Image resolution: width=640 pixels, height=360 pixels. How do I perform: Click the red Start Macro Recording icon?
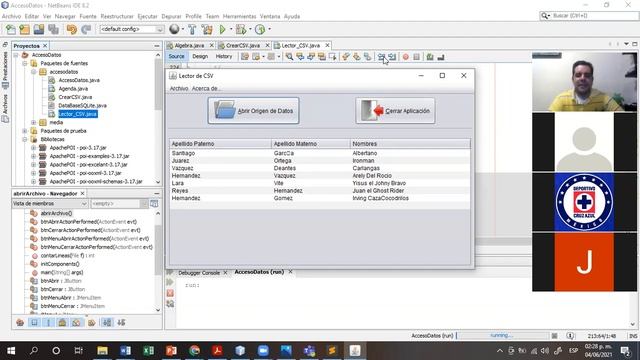(x=405, y=57)
